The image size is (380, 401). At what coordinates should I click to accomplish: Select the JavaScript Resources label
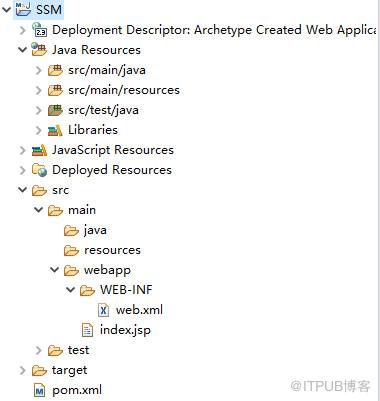113,150
